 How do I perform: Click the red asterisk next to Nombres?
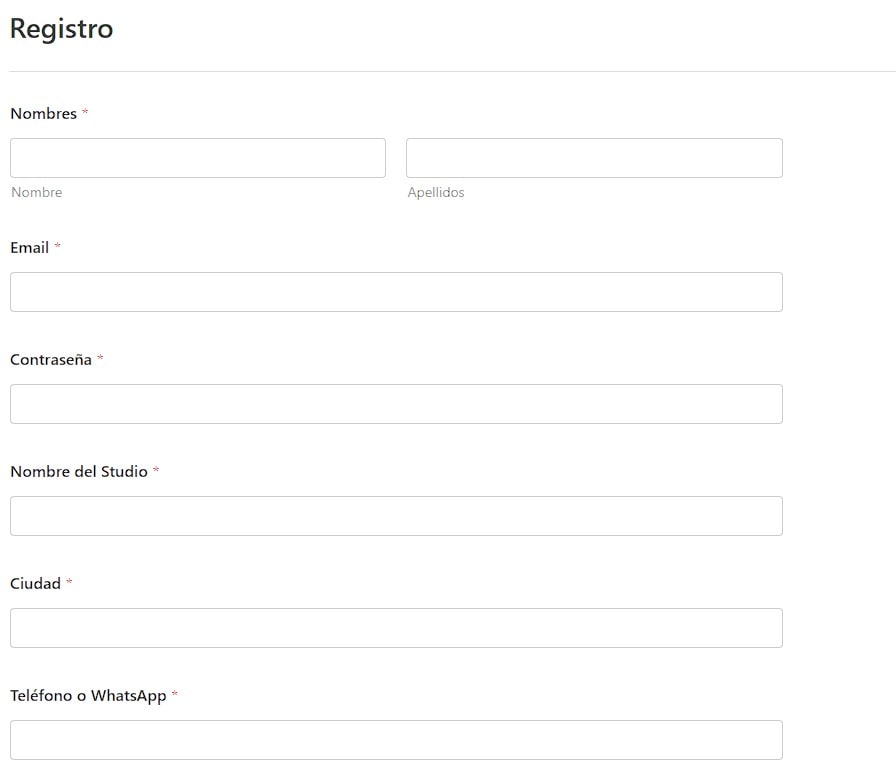[84, 112]
